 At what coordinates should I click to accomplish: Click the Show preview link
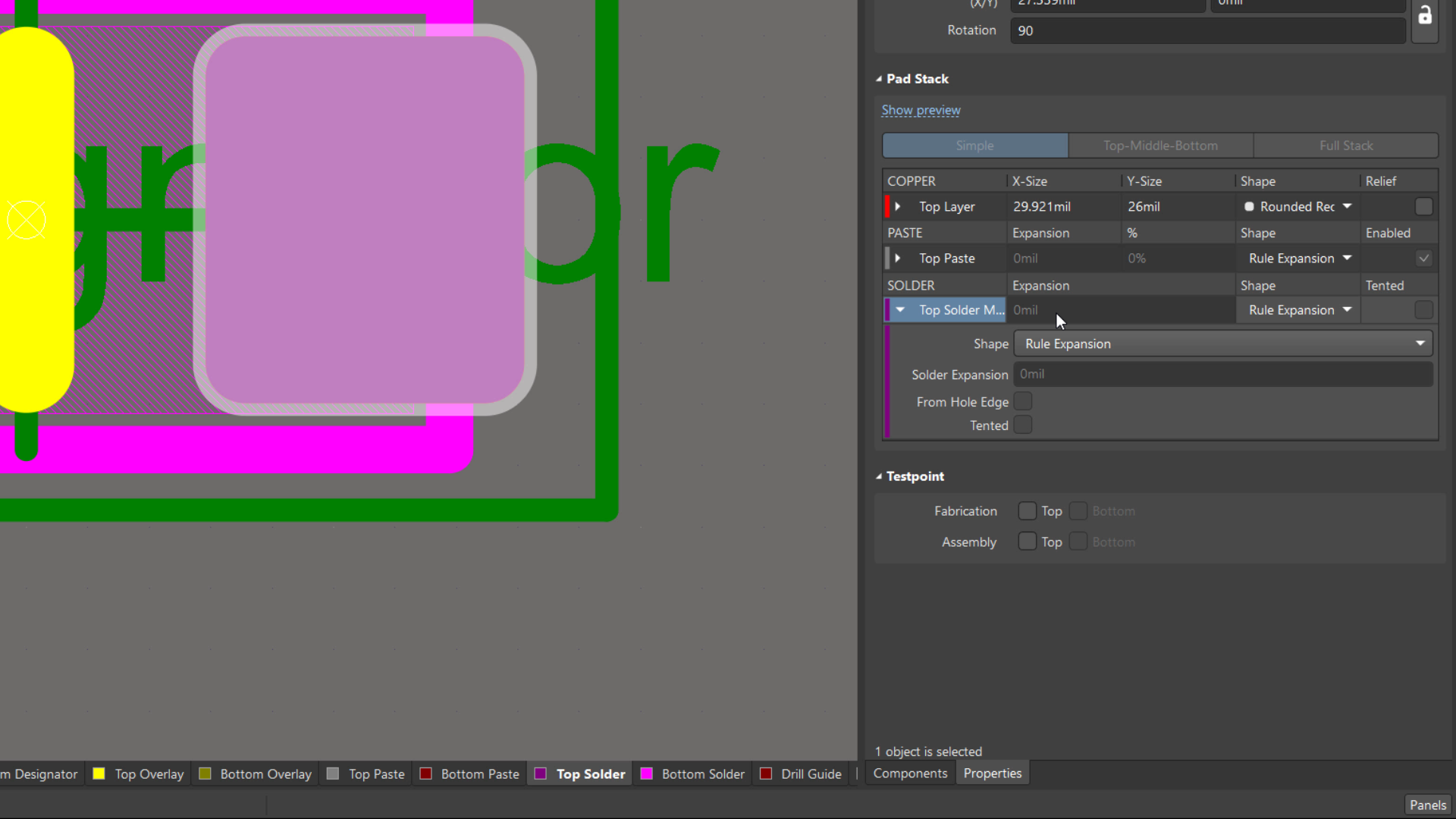click(921, 111)
